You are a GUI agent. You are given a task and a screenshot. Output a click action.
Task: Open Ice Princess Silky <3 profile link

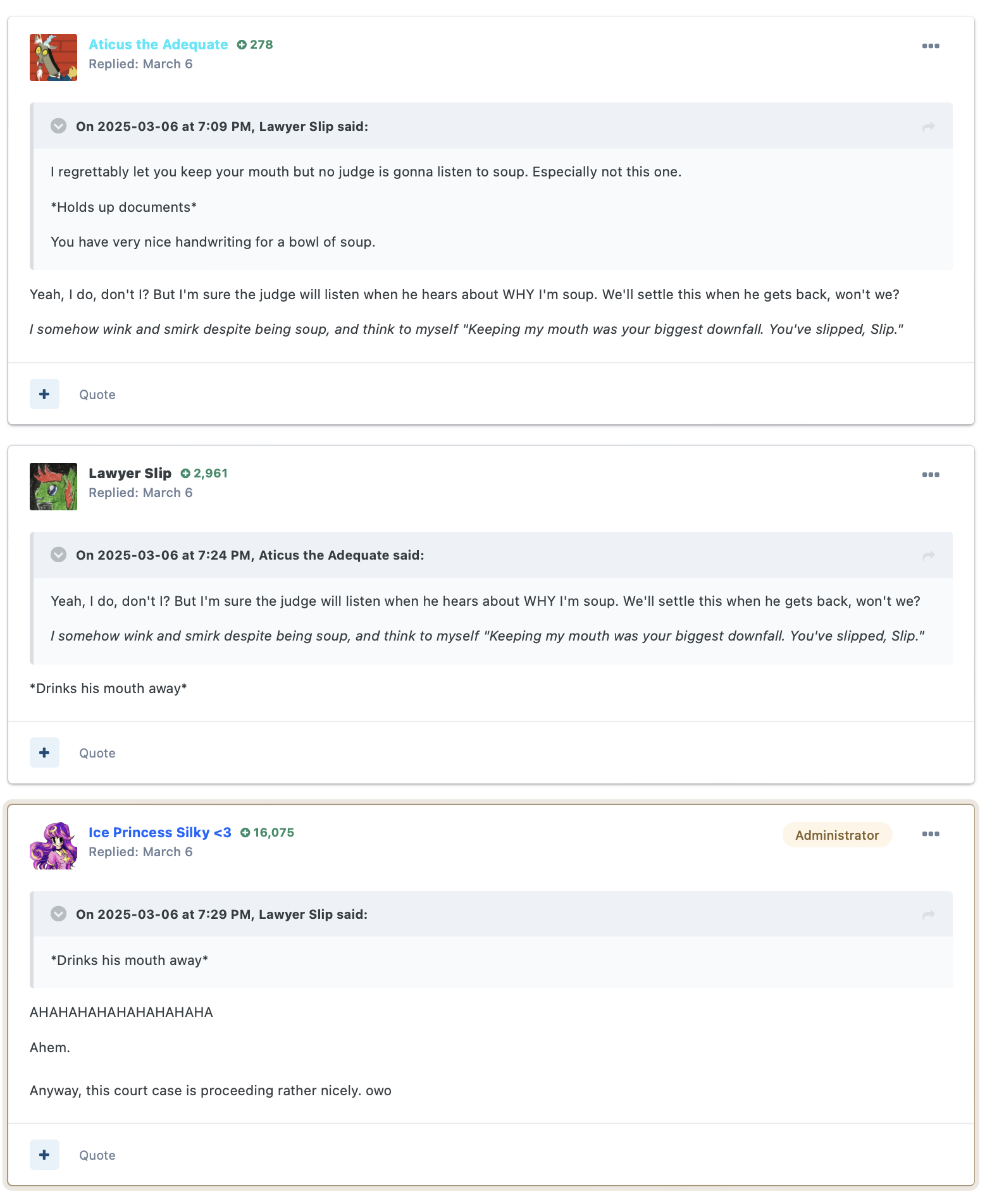click(160, 833)
